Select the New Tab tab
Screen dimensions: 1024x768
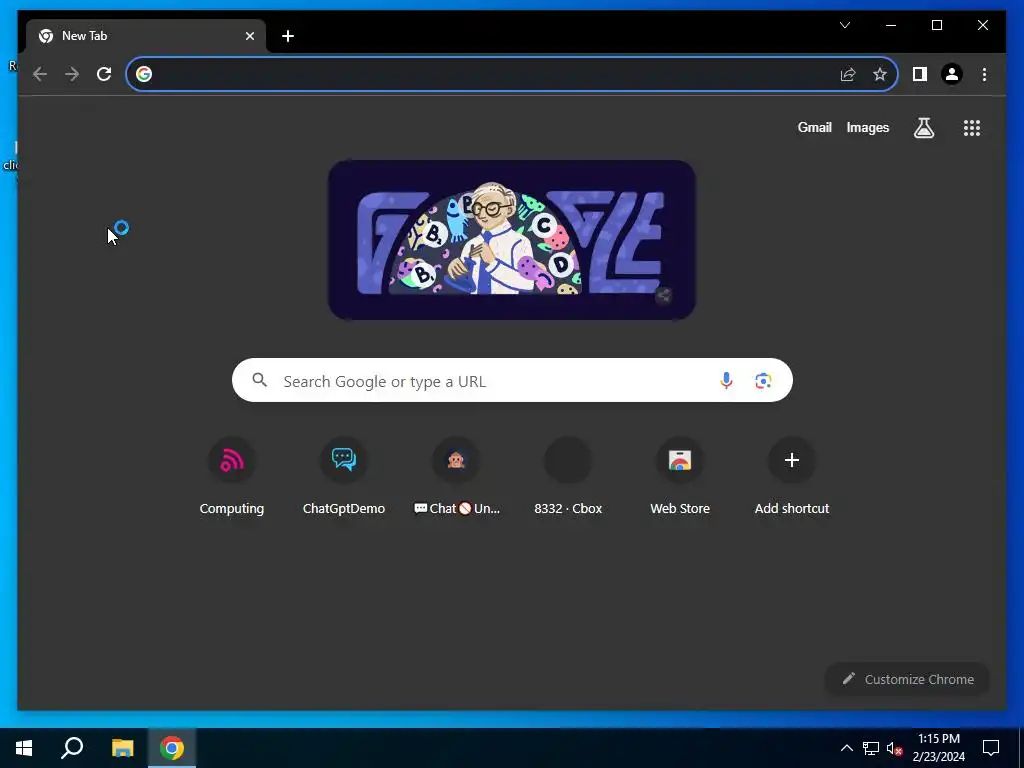(146, 36)
